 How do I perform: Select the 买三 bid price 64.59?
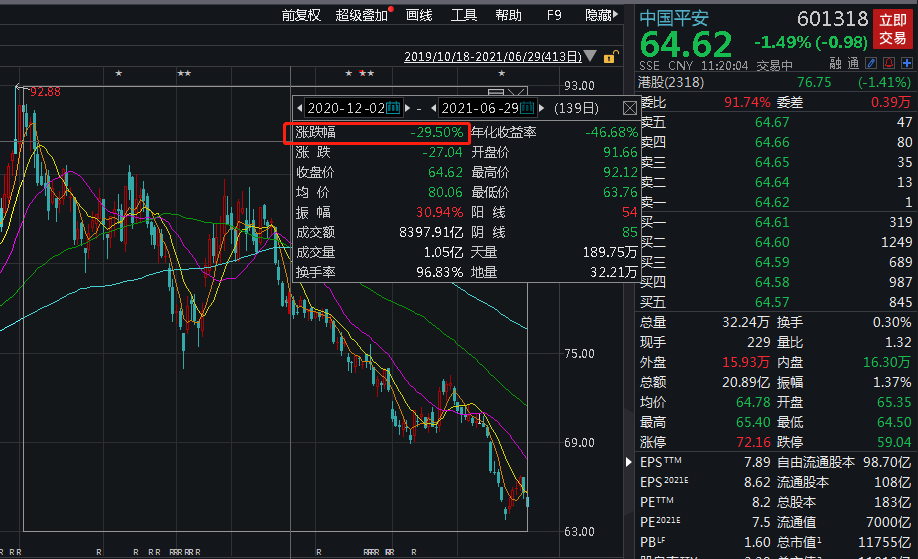point(772,262)
